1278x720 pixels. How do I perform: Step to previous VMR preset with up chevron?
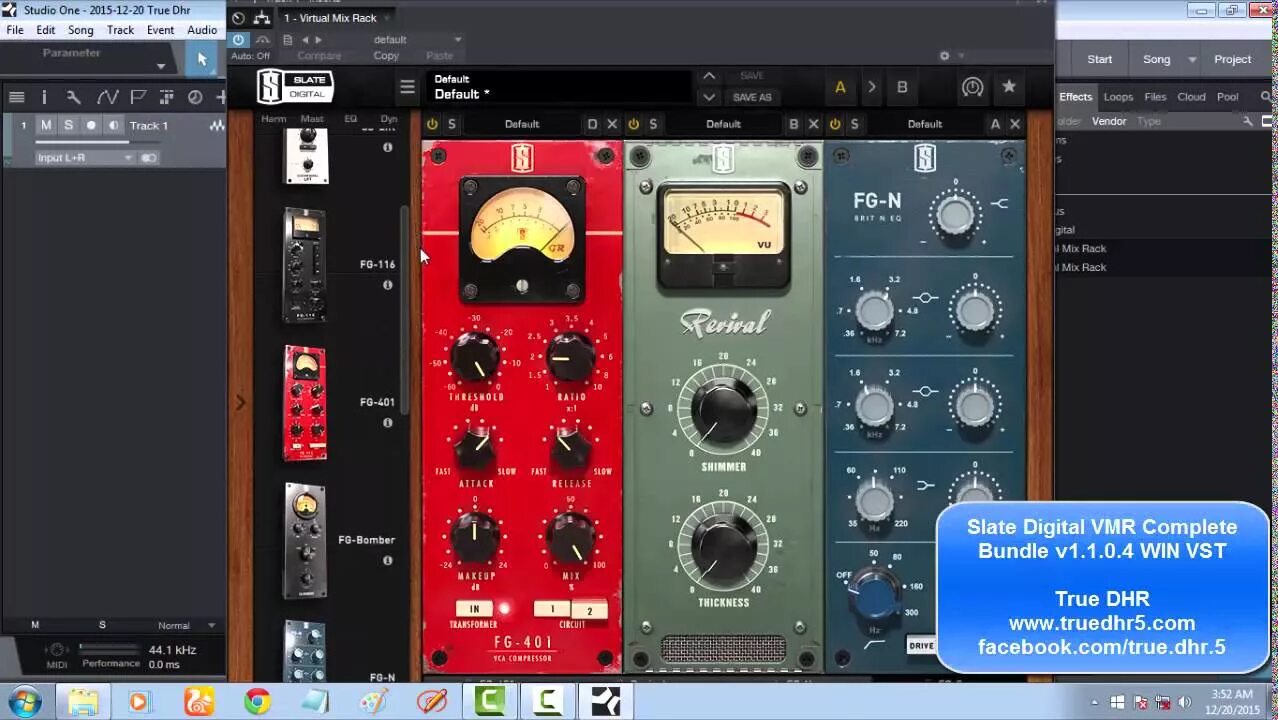coord(709,76)
